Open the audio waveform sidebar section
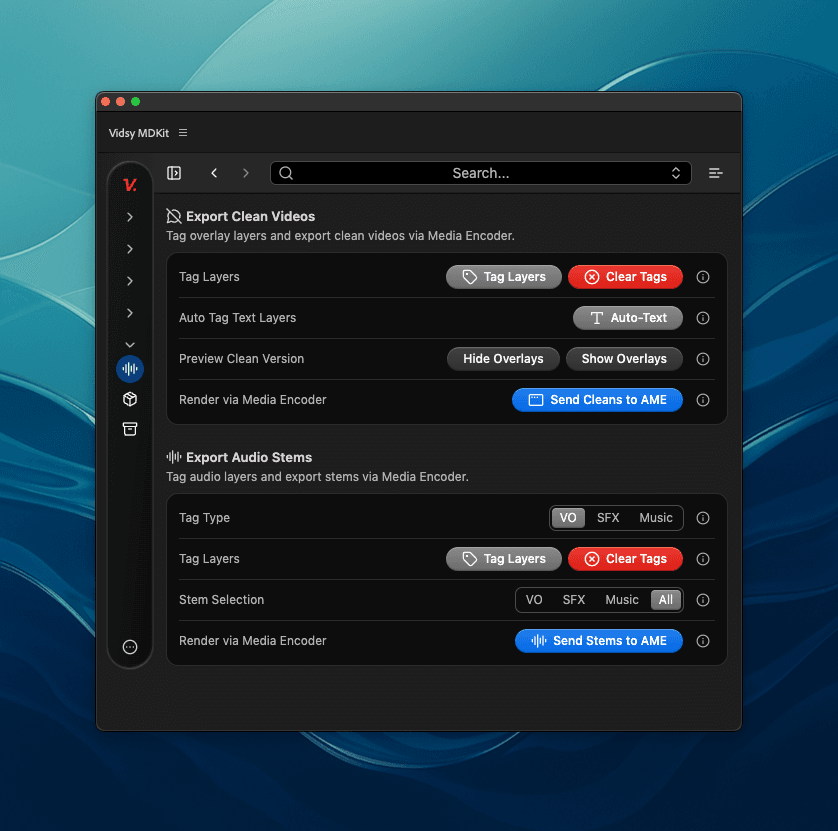 [130, 369]
